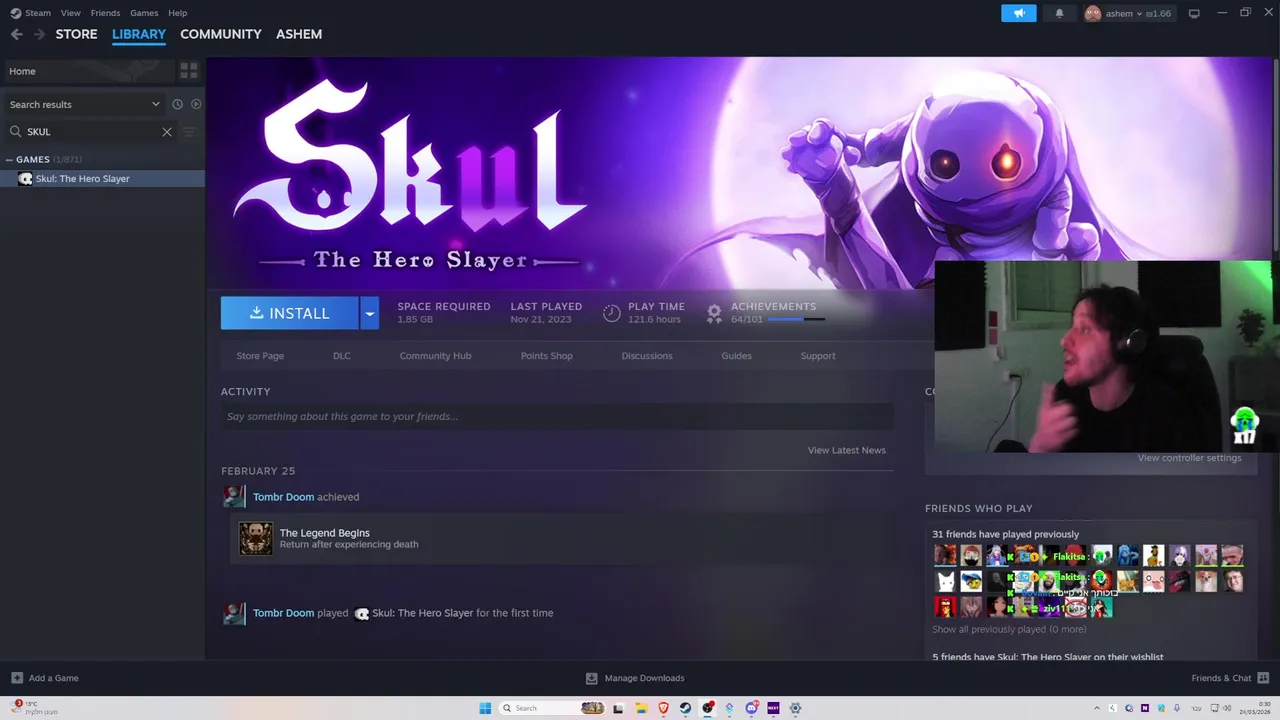Open the Games menu

(x=144, y=13)
